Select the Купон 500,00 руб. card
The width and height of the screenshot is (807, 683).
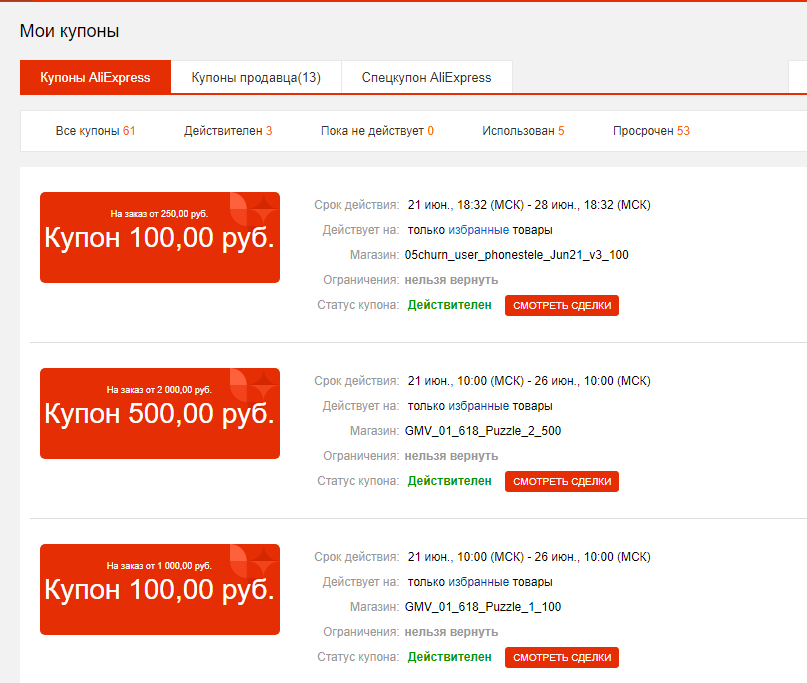tap(160, 413)
